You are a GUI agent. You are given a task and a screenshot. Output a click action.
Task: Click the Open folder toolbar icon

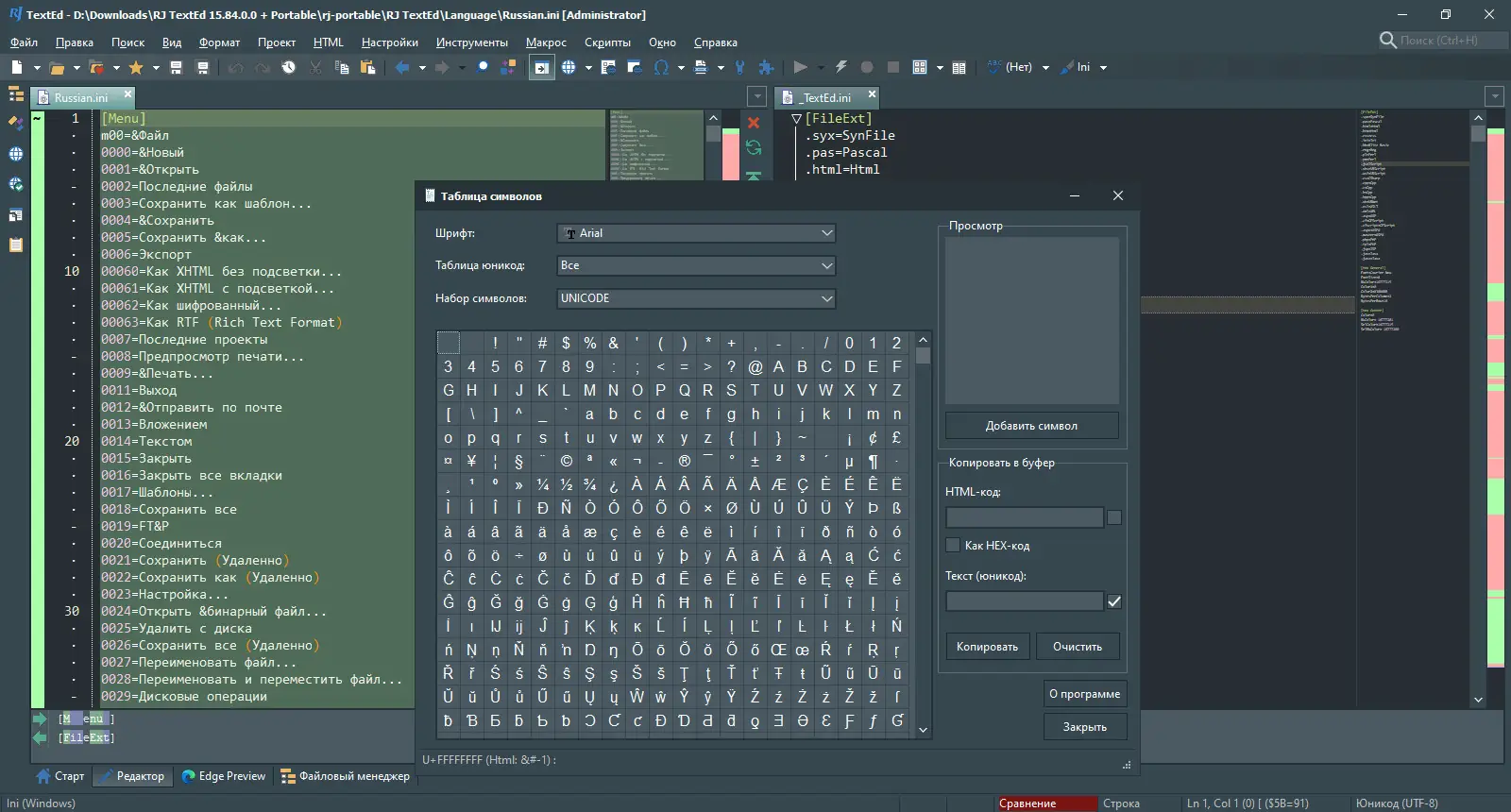point(57,67)
